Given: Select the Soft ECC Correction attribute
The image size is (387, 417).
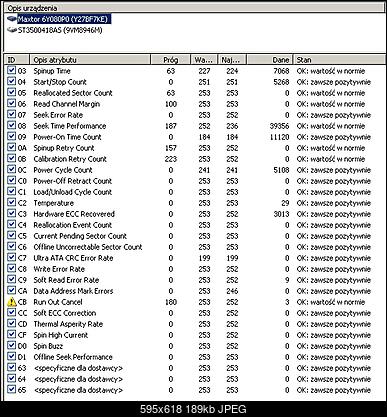Looking at the screenshot, I should 65,313.
